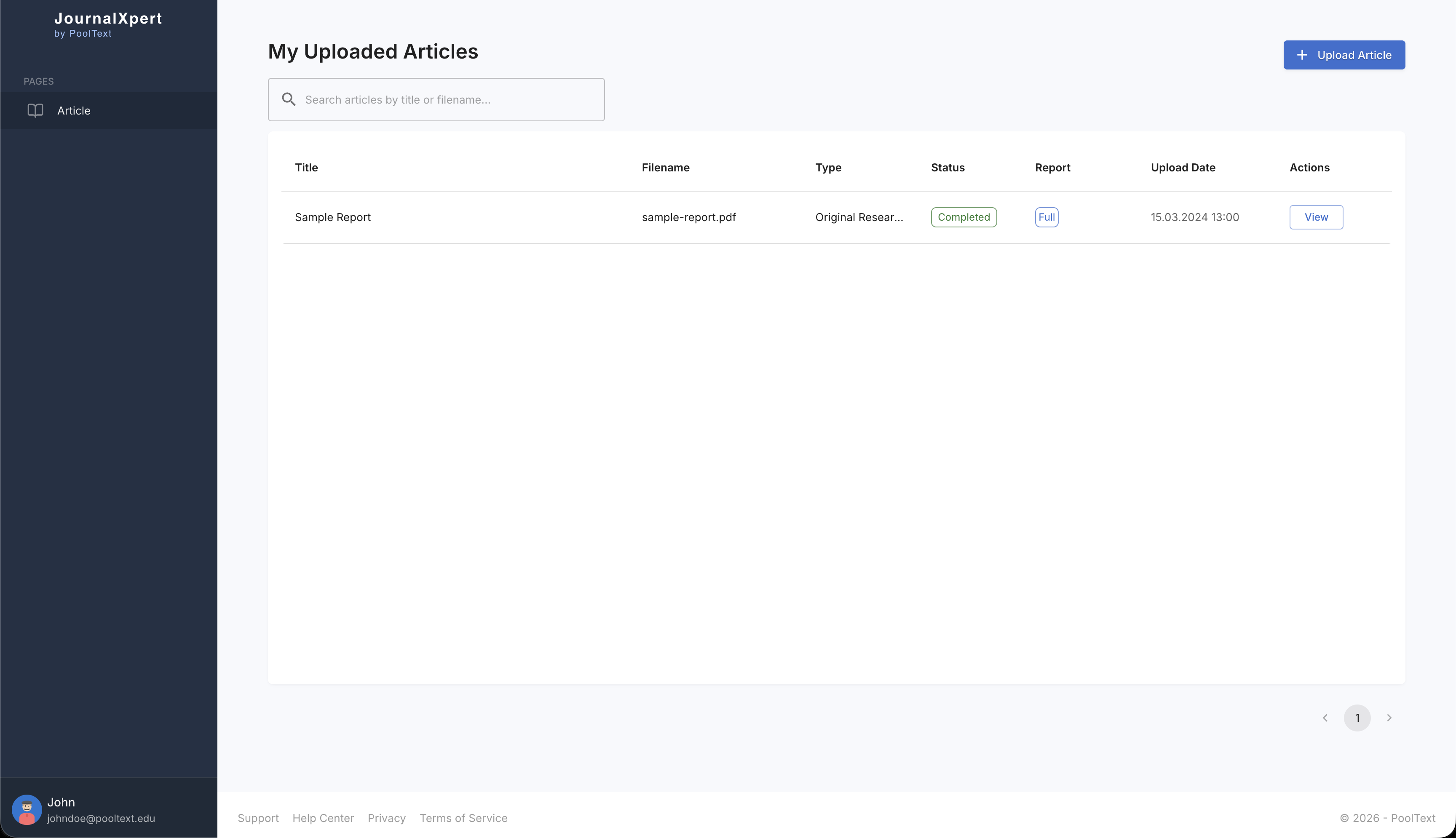This screenshot has width=1456, height=838.
Task: Focus the article search field
Action: click(436, 99)
